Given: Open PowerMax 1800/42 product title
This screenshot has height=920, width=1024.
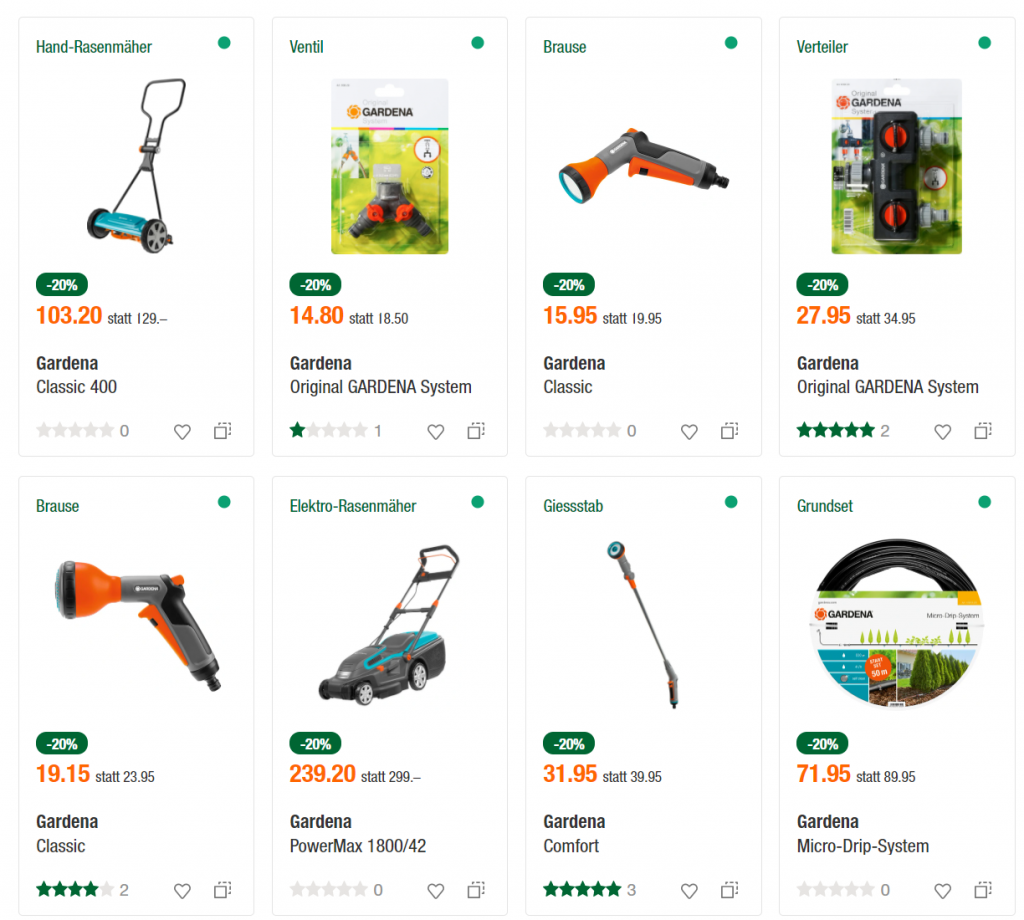Looking at the screenshot, I should 358,846.
